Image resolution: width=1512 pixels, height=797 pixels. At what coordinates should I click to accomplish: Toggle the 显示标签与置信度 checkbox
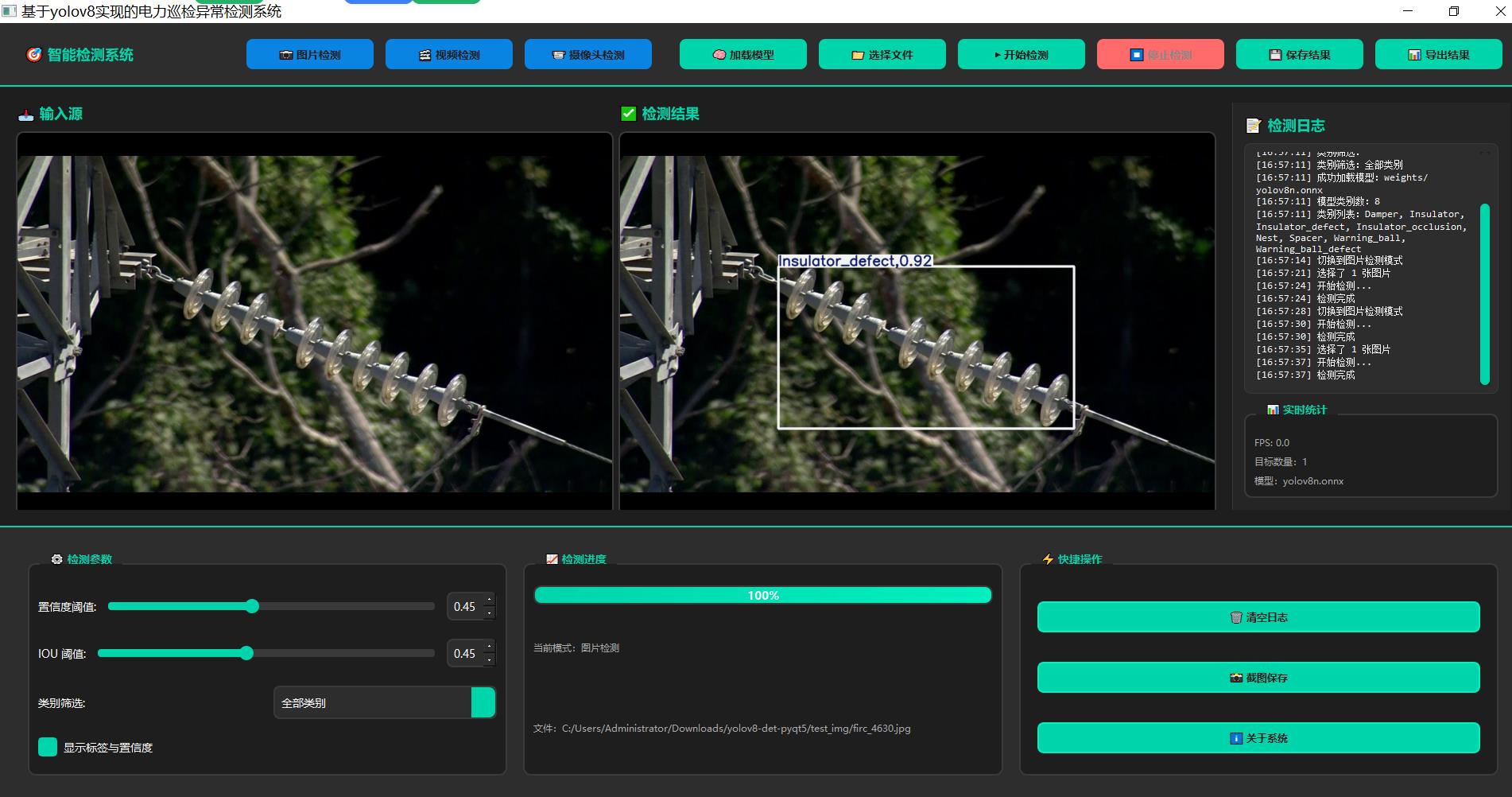point(48,747)
